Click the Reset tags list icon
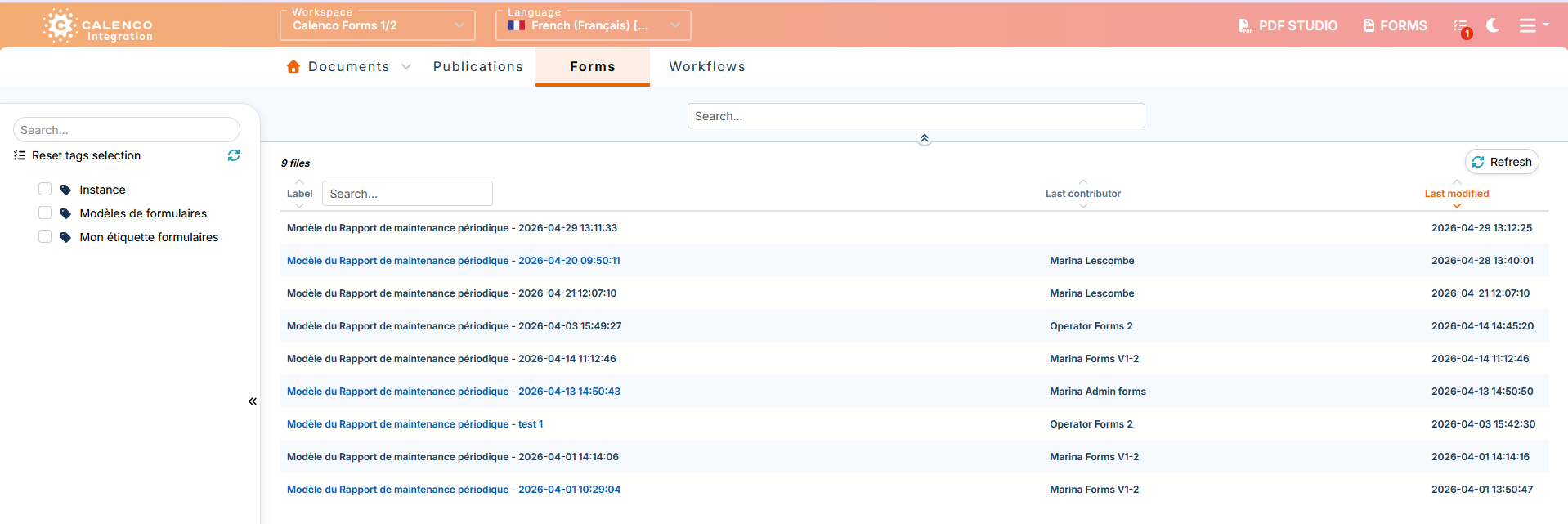Viewport: 1568px width, 524px height. [20, 155]
